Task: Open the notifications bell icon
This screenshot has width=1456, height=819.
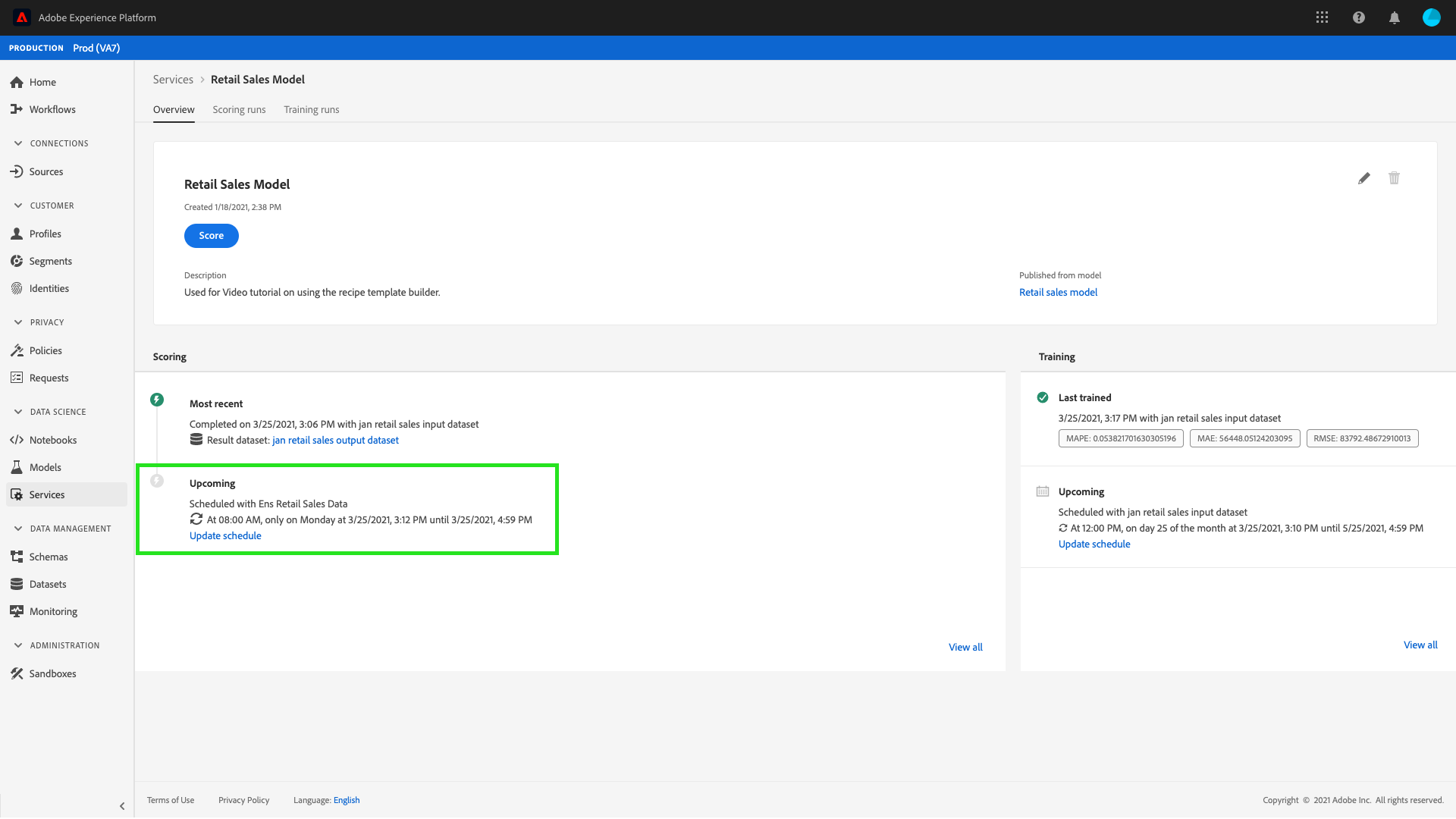Action: (x=1394, y=17)
